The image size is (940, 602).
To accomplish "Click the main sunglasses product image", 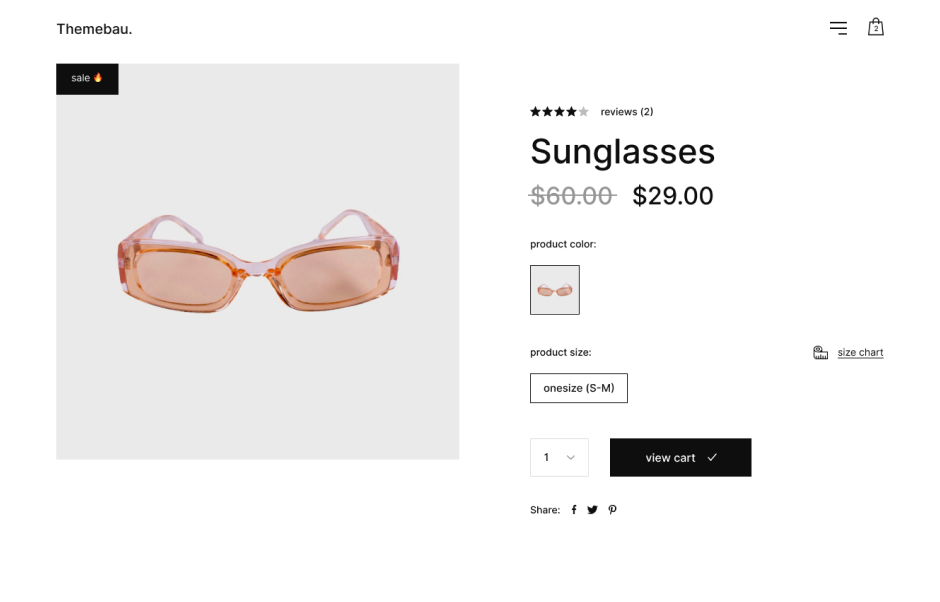I will tap(258, 262).
